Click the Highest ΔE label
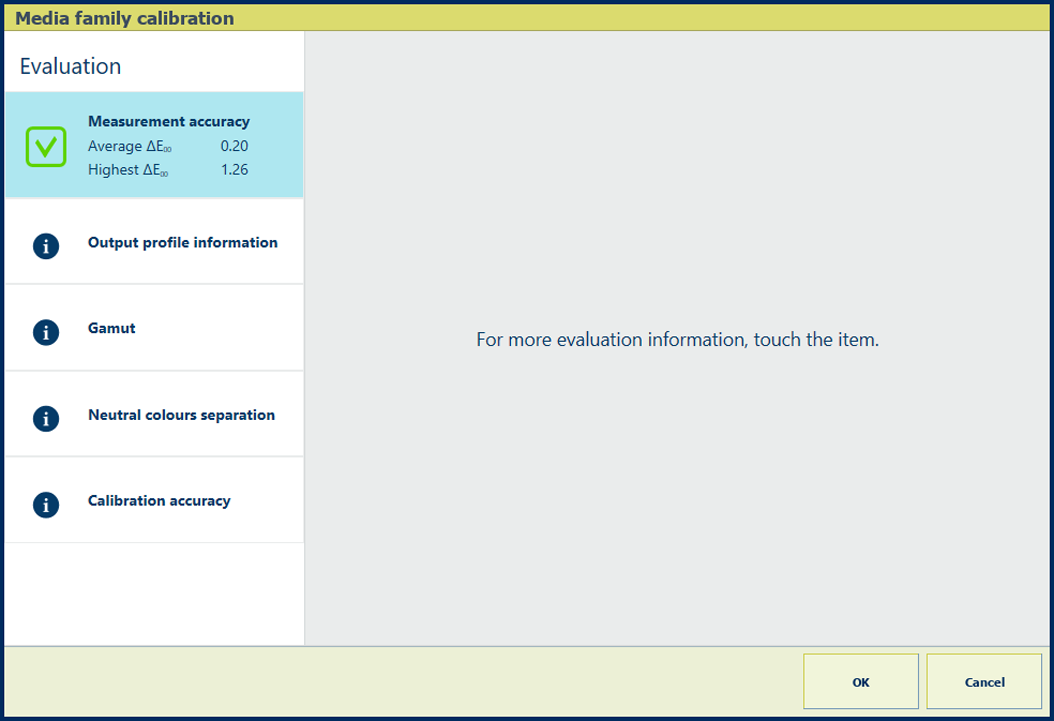Screen dimensions: 1054x721 coord(127,171)
